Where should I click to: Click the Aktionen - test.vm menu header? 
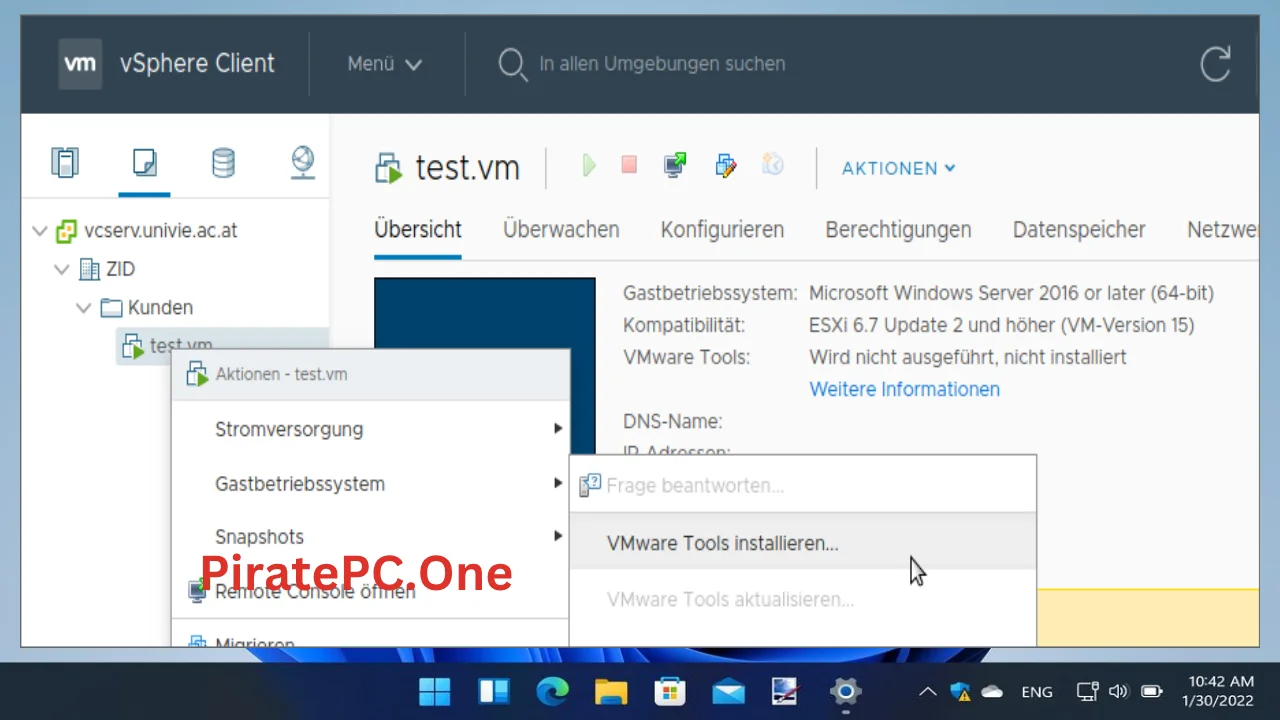(370, 374)
